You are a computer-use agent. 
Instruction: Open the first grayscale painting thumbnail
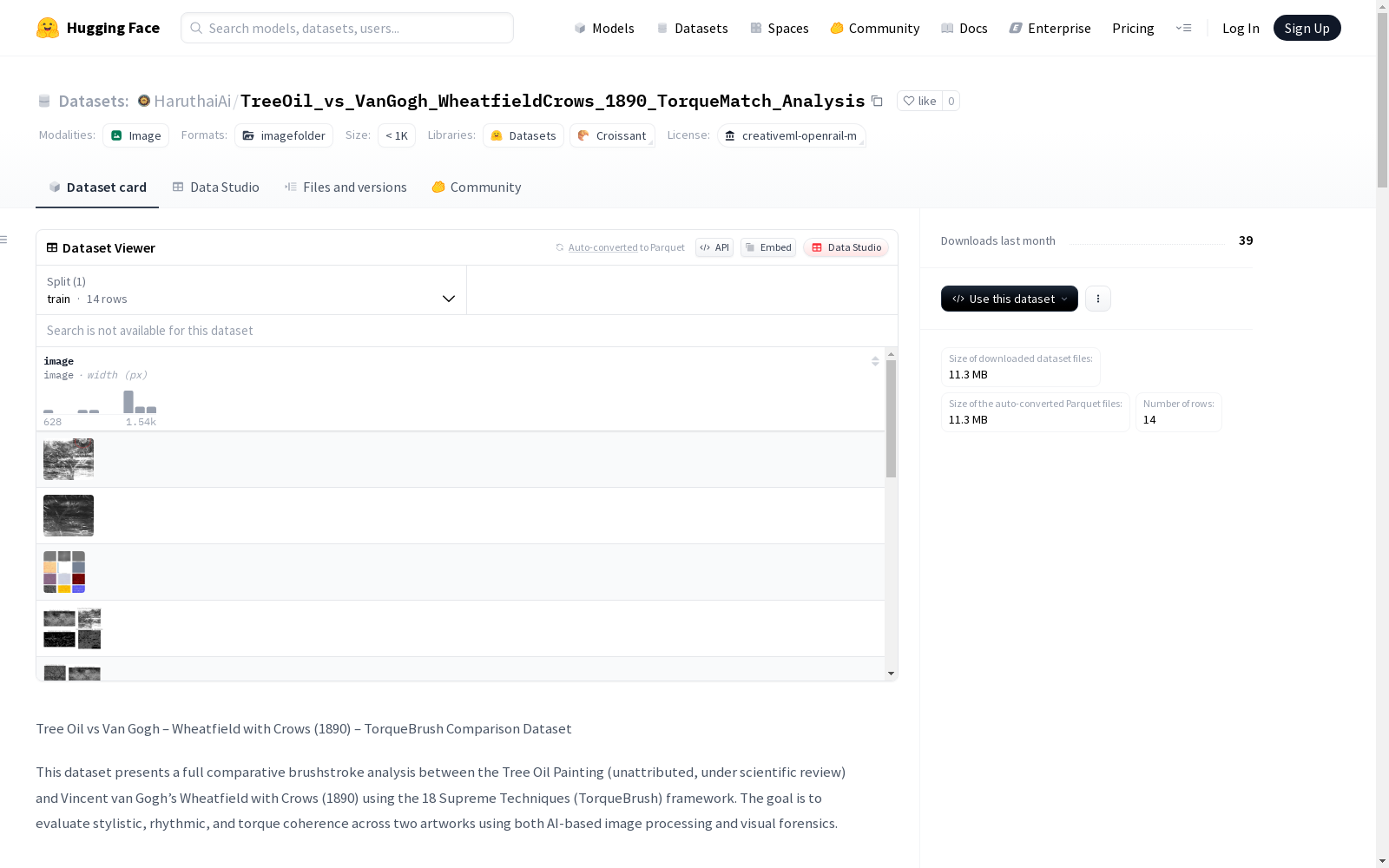tap(69, 459)
